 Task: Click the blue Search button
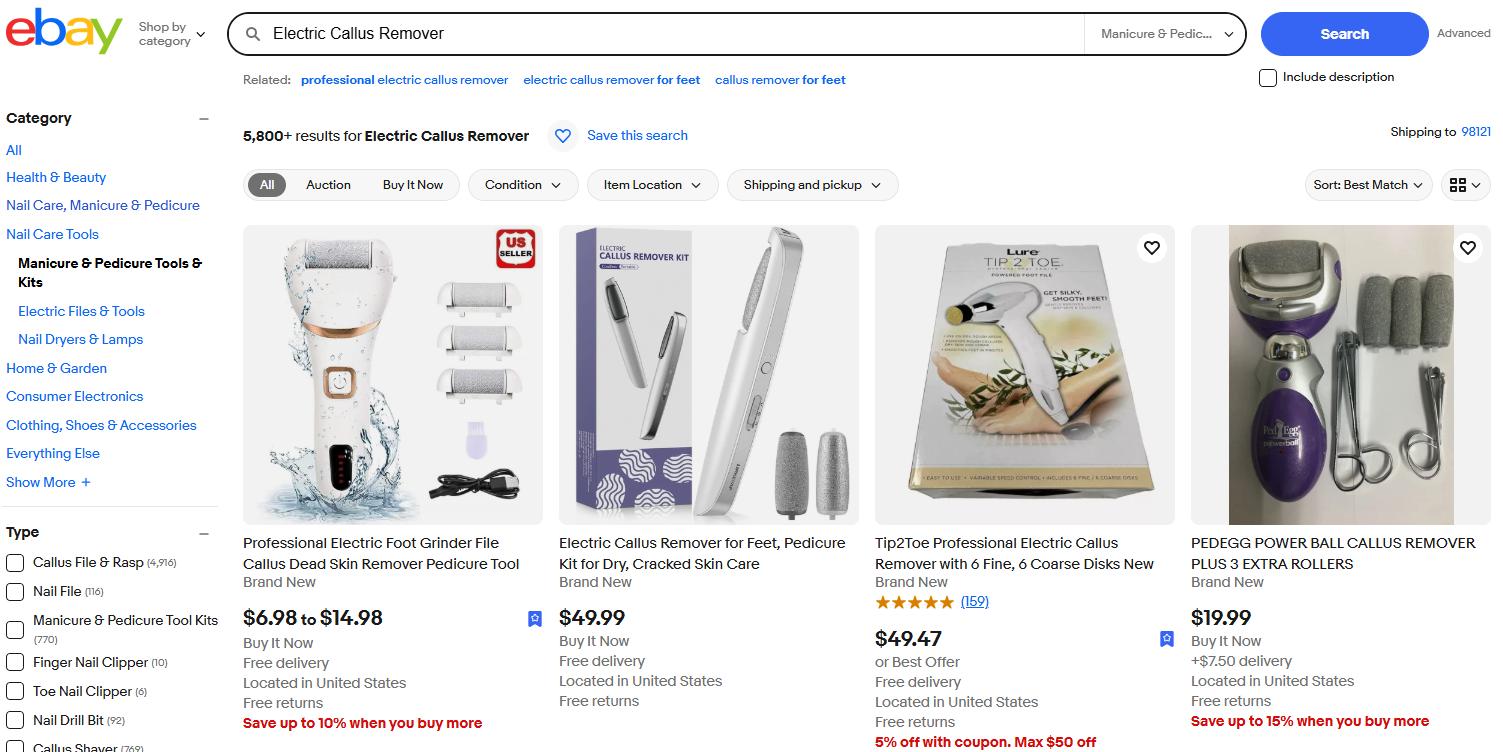tap(1343, 33)
